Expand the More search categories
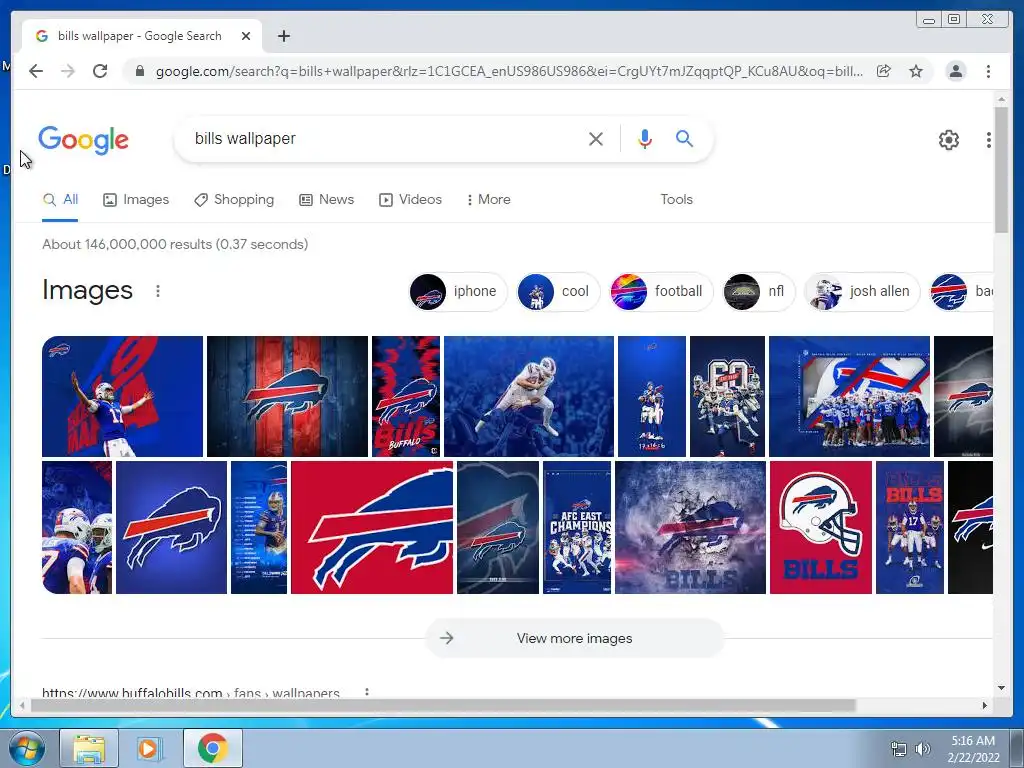This screenshot has width=1024, height=768. click(488, 199)
